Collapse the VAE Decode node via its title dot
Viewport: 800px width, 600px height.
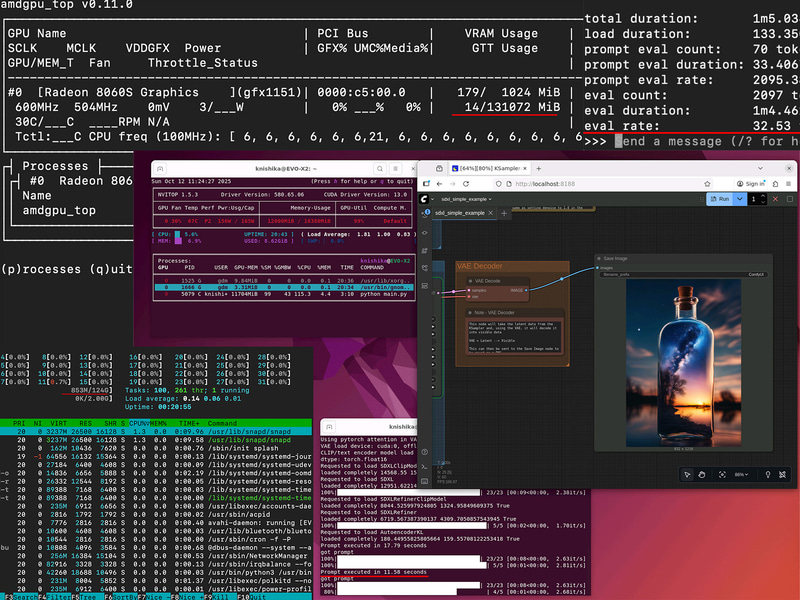470,281
